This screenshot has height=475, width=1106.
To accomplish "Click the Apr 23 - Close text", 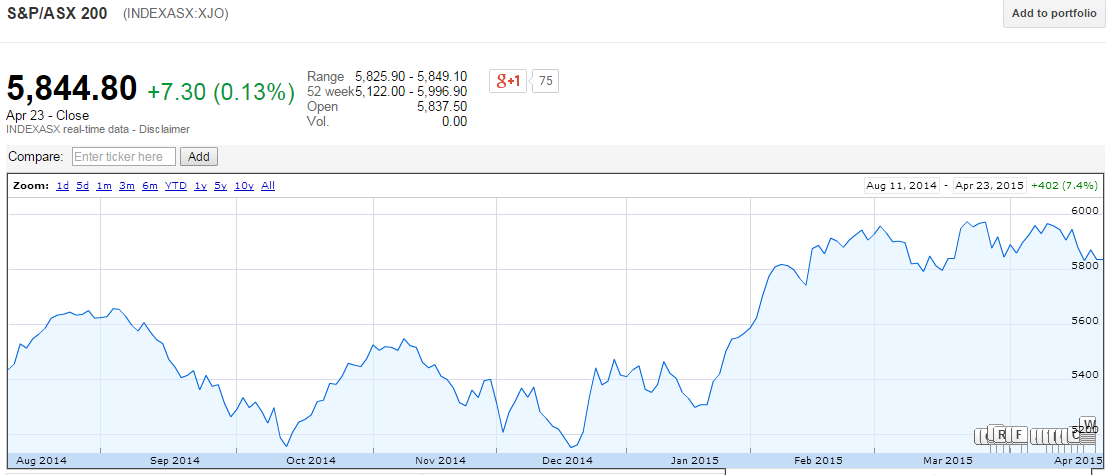I will [47, 115].
